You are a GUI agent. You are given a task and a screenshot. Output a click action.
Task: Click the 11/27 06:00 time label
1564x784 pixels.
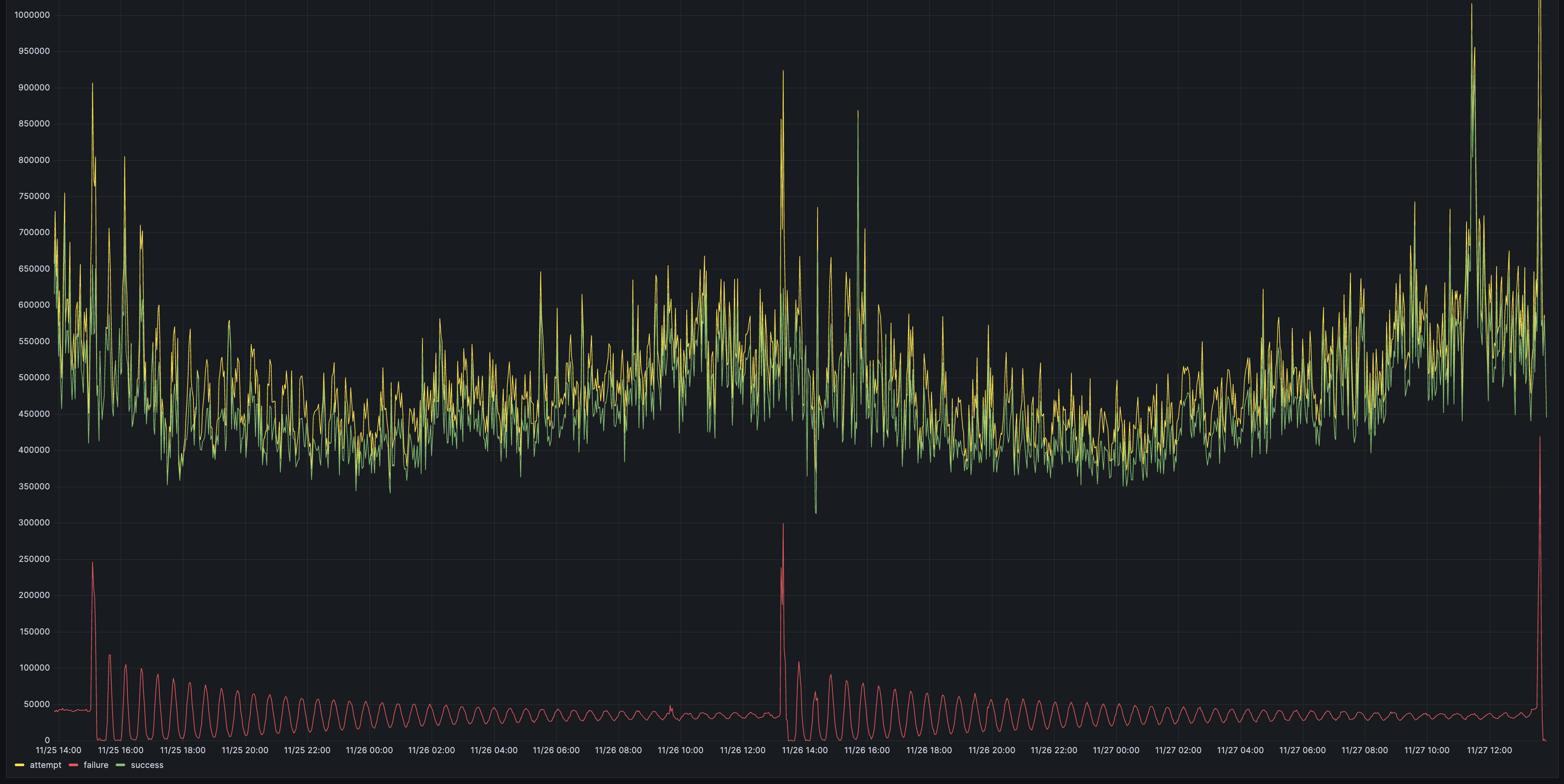tap(1303, 751)
